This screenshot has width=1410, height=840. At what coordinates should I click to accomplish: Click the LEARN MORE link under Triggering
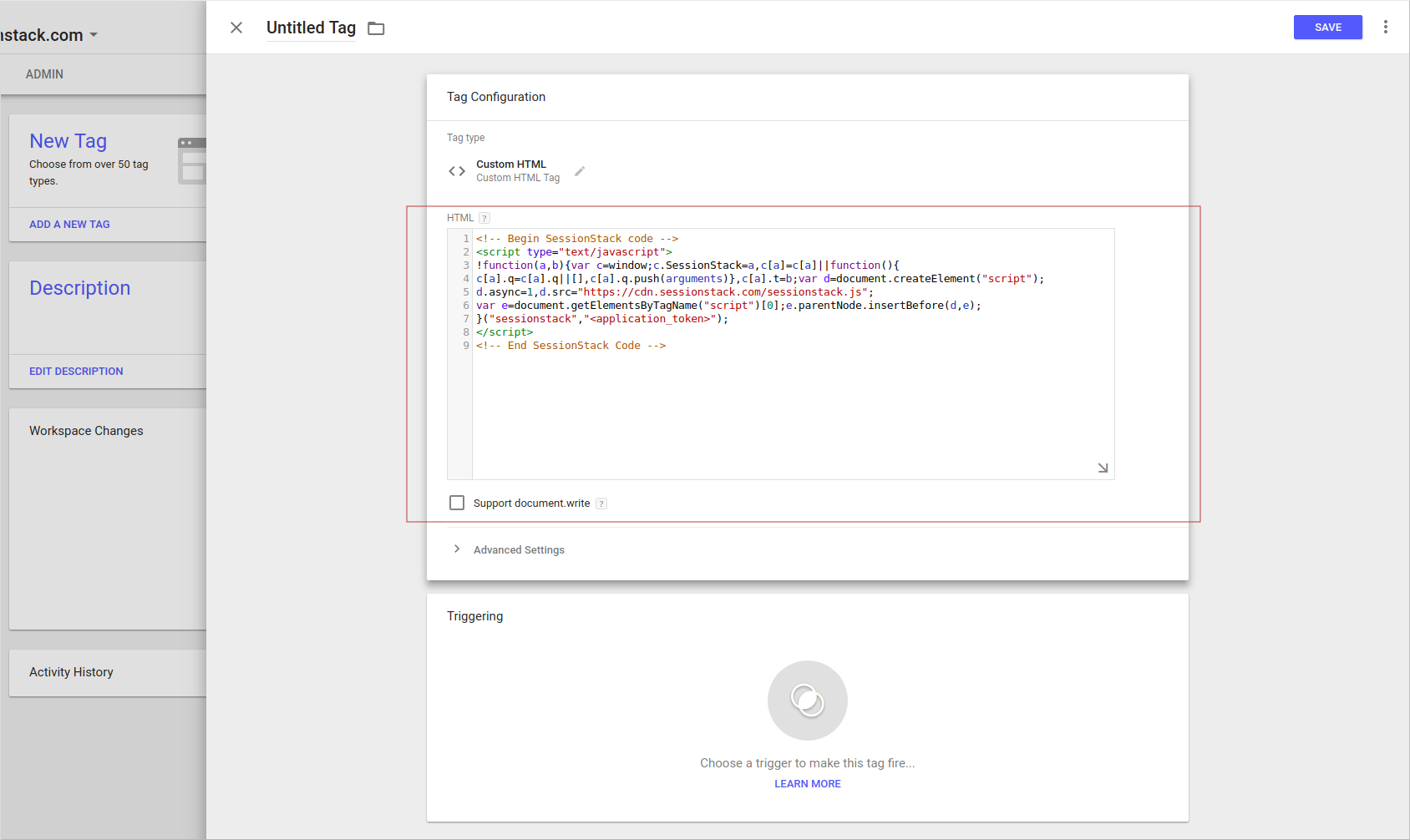(x=808, y=784)
